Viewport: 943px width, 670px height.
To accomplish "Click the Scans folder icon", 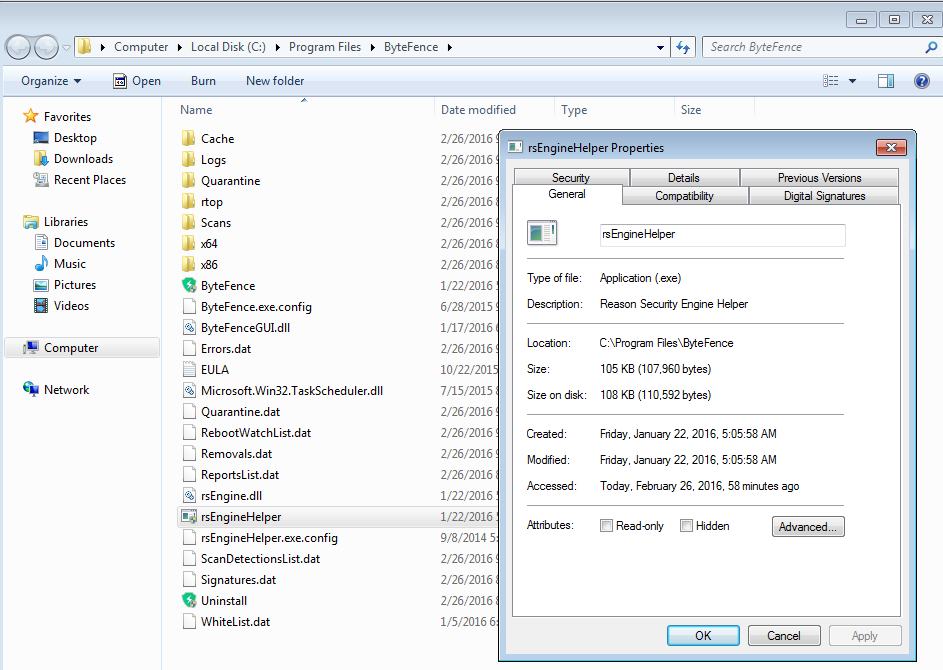I will point(189,223).
